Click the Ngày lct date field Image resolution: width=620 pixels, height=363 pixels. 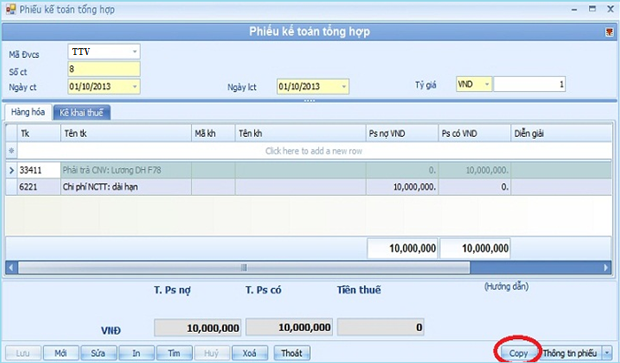[313, 86]
